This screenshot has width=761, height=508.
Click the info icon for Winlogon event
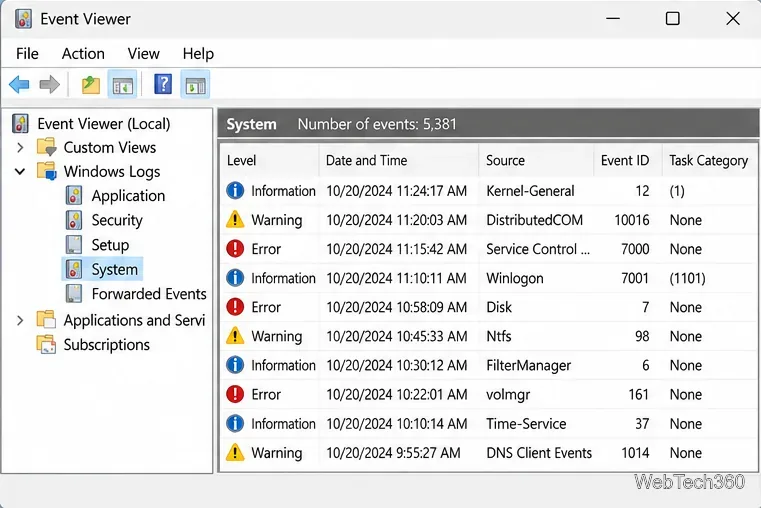pos(235,278)
